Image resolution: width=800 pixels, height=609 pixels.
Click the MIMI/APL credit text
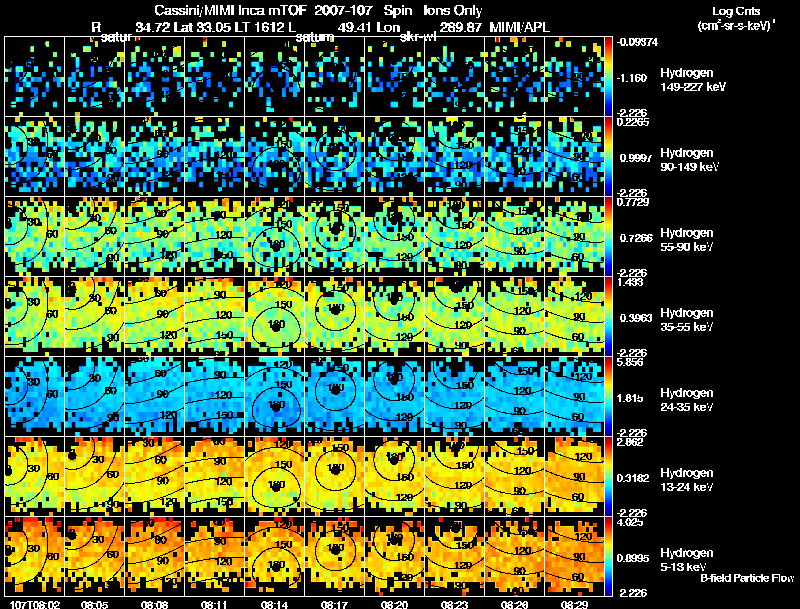519,27
